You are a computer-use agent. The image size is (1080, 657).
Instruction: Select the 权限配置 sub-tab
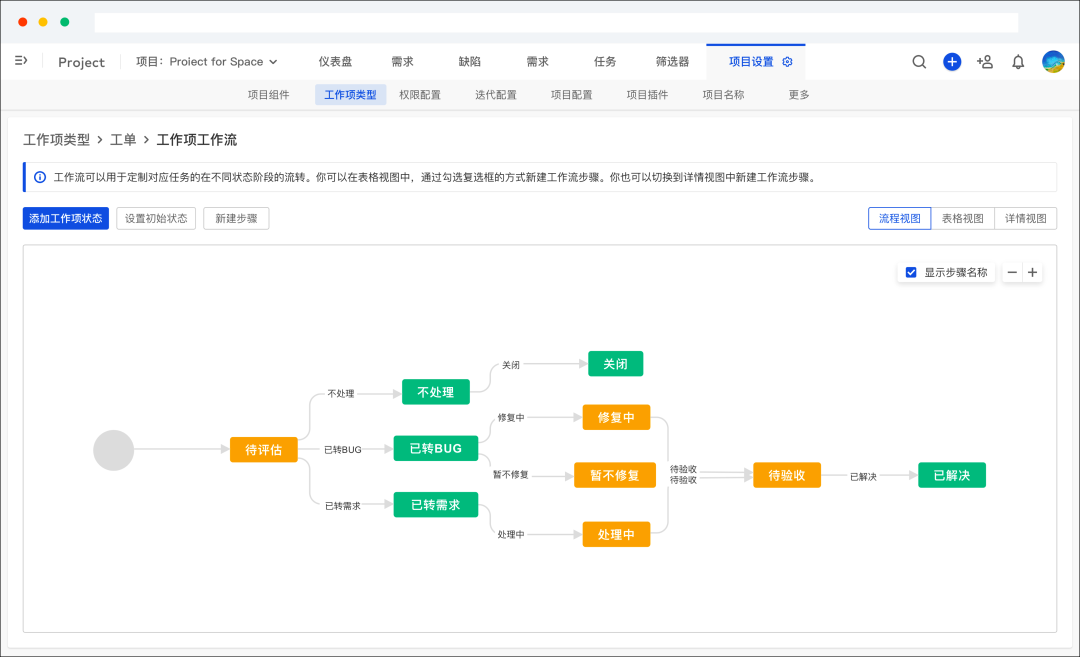point(420,95)
